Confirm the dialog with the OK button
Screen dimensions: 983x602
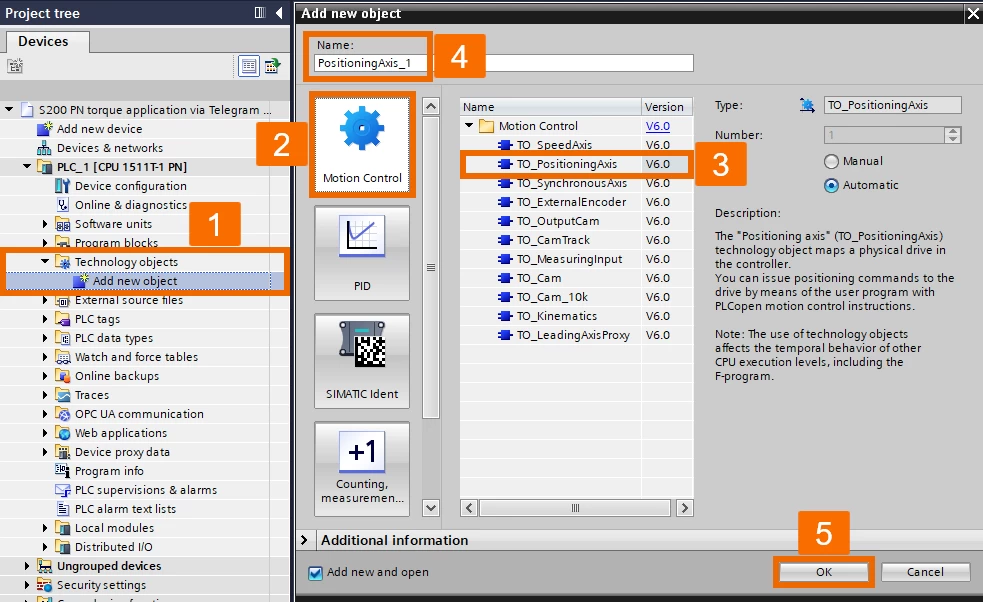[824, 572]
